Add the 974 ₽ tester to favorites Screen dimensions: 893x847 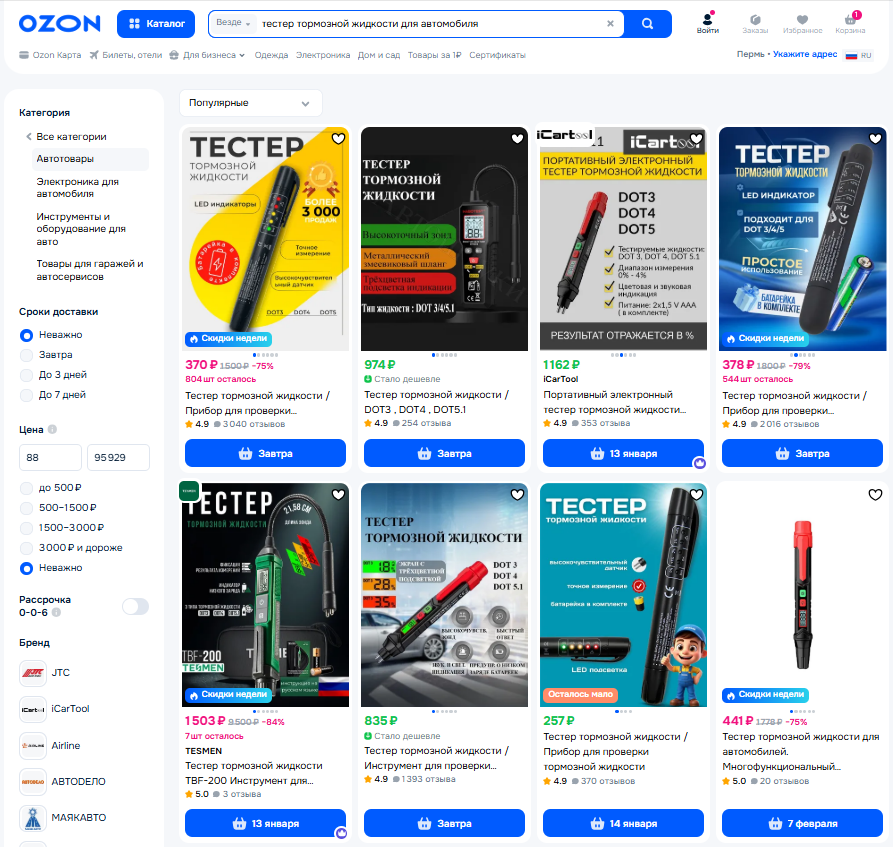517,138
